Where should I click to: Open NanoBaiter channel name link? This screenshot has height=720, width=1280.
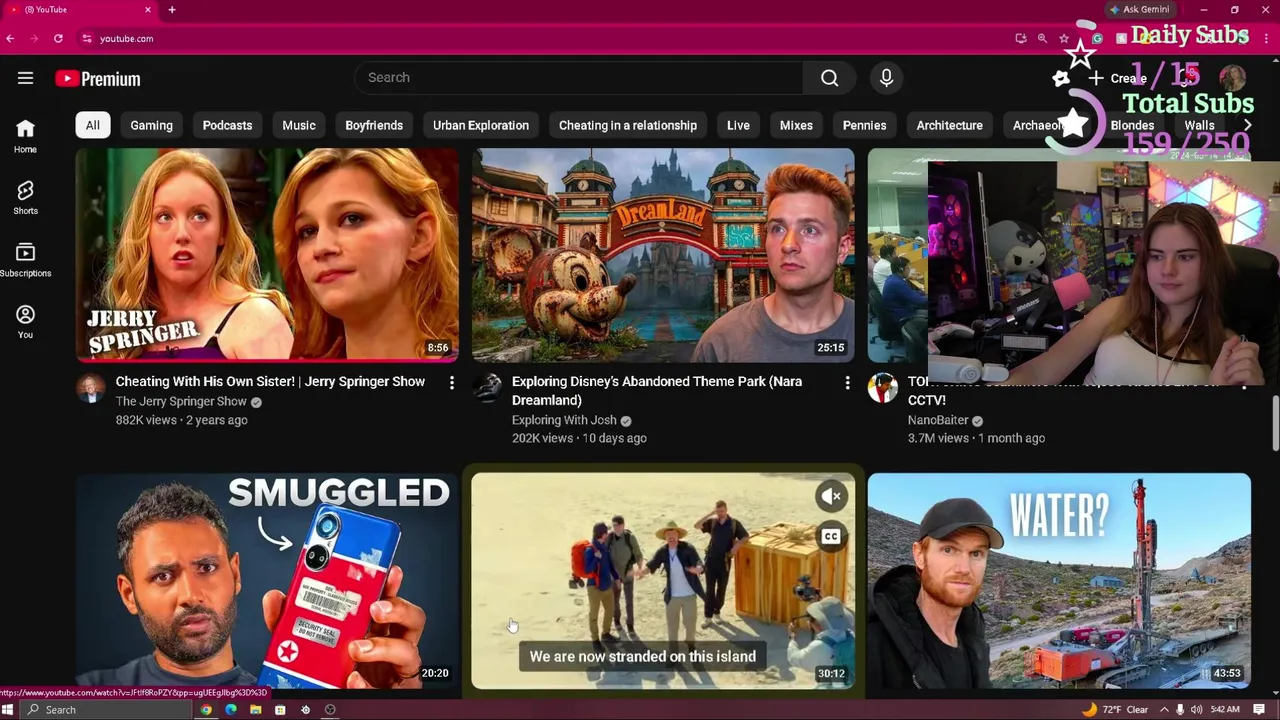[938, 420]
